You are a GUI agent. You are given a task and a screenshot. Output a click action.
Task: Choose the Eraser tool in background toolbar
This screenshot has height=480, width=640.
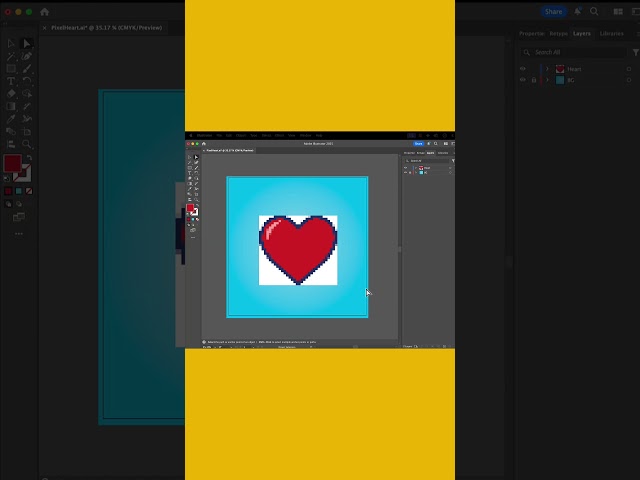pyautogui.click(x=11, y=94)
